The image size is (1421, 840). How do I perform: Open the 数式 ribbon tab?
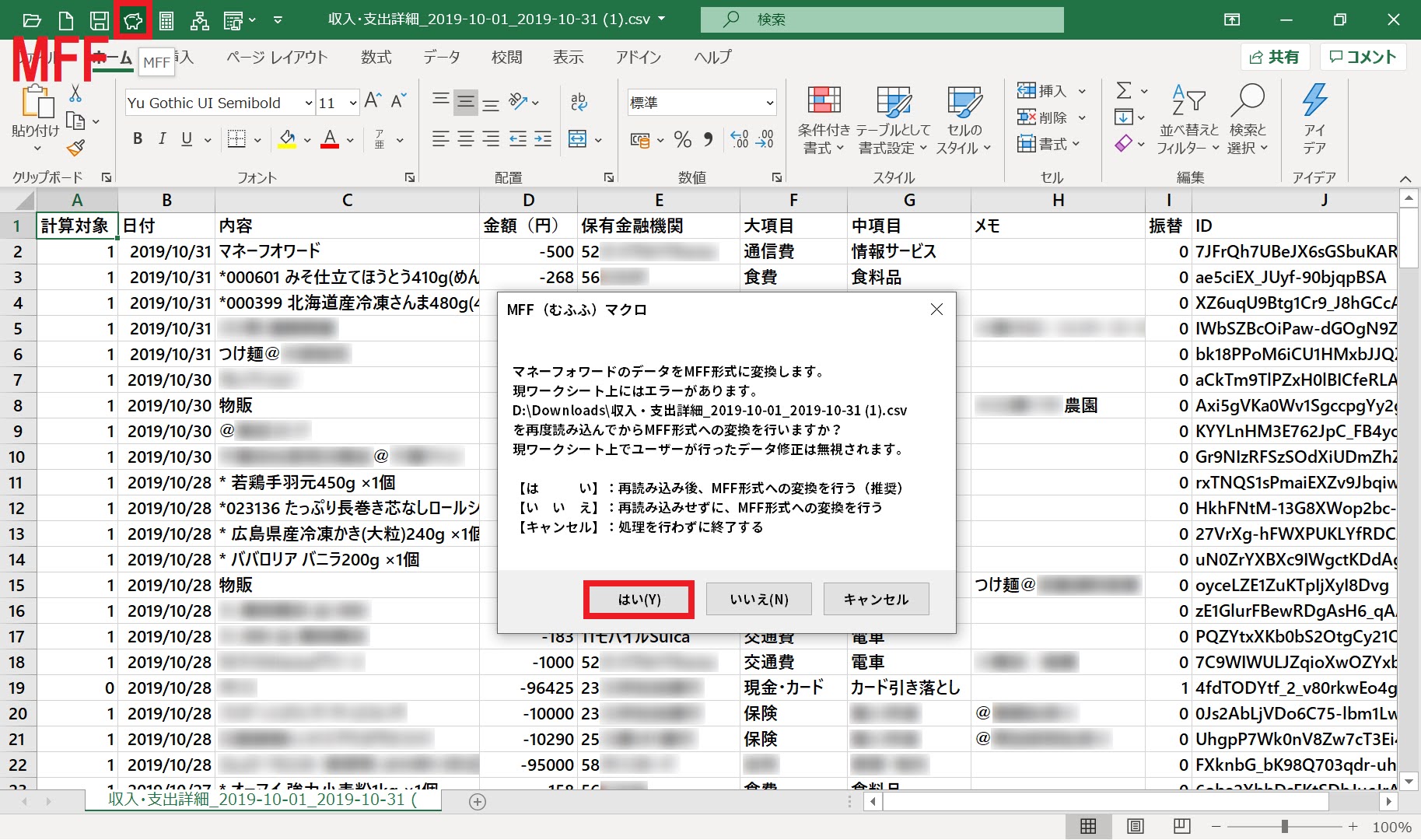point(376,57)
